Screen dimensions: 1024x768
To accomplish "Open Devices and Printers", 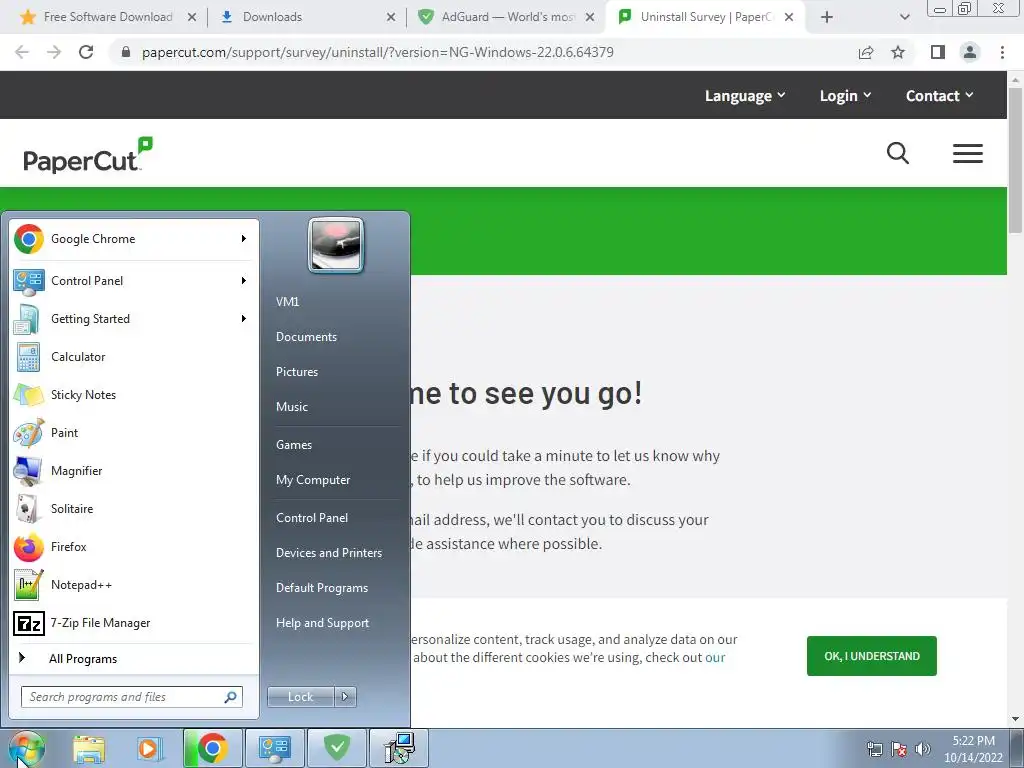I will click(x=329, y=553).
